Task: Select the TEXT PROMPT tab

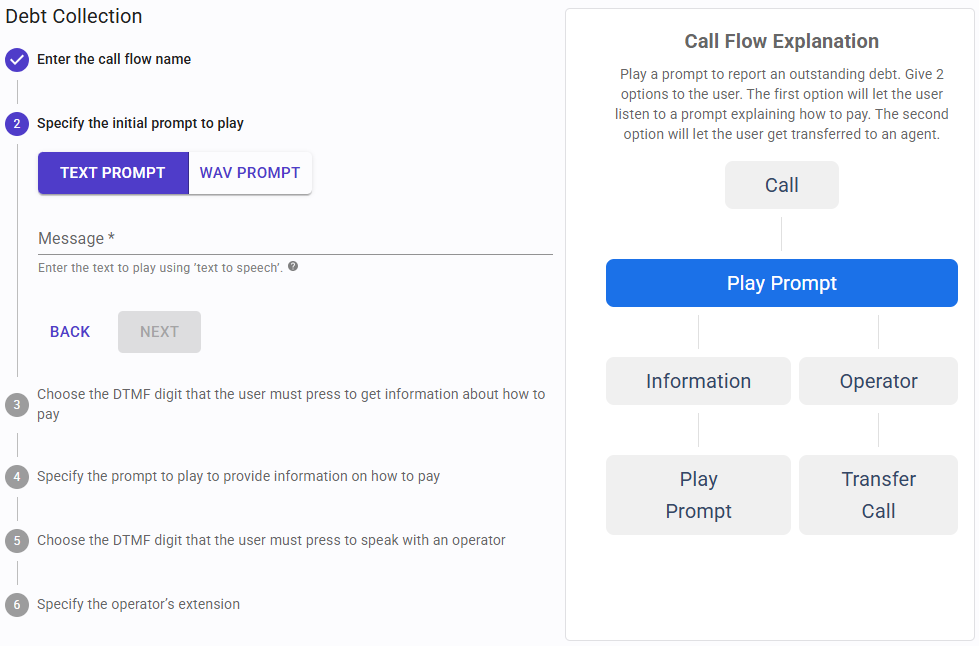Action: tap(113, 172)
